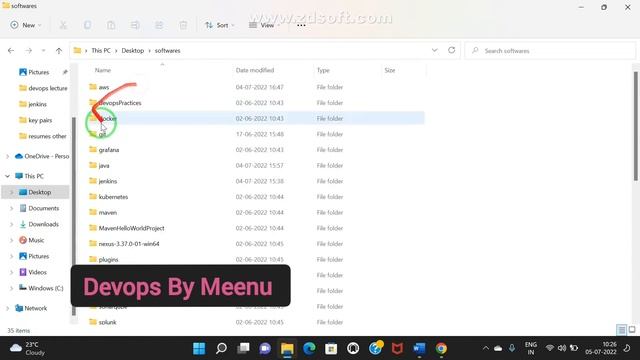Open the weather widget showing 23°C
The image size is (640, 360).
click(28, 348)
